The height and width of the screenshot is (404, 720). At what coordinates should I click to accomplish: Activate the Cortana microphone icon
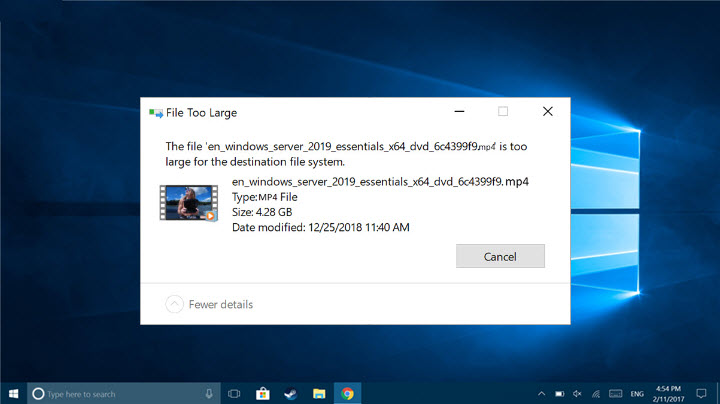click(209, 393)
